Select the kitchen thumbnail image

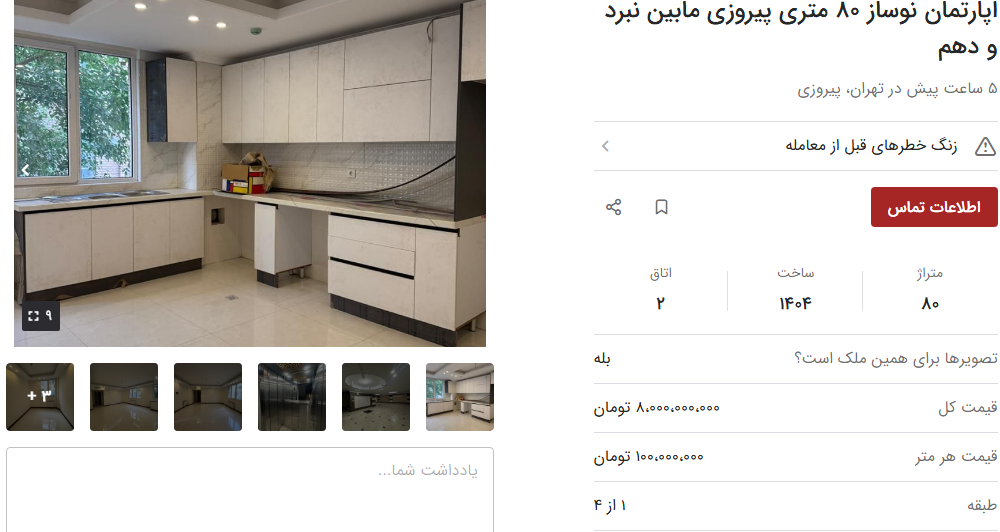coord(460,397)
